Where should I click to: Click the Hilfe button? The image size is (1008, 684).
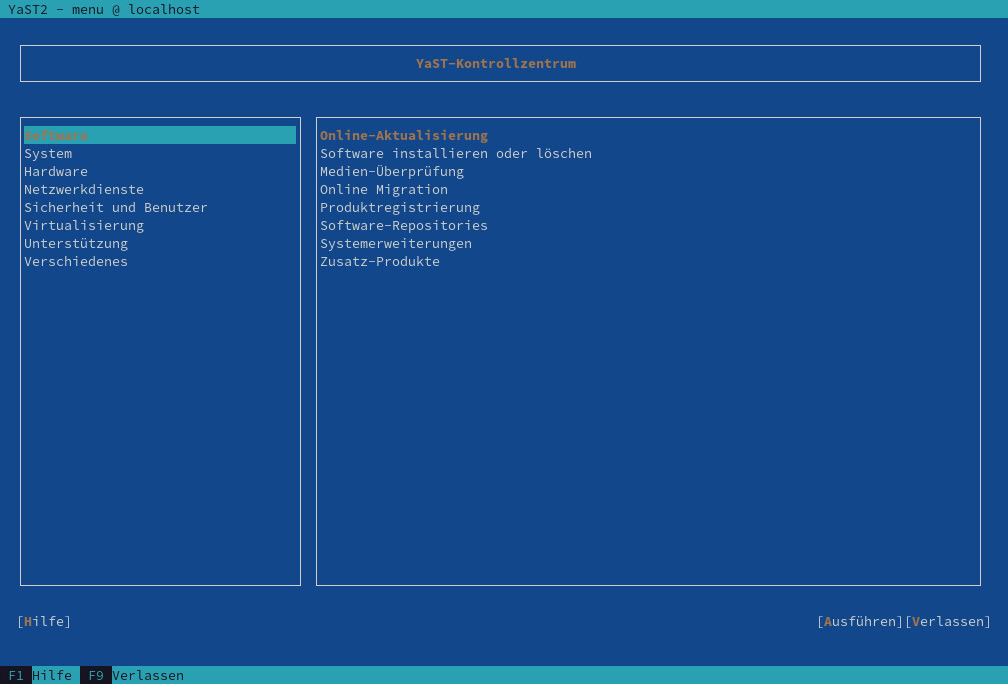(44, 621)
